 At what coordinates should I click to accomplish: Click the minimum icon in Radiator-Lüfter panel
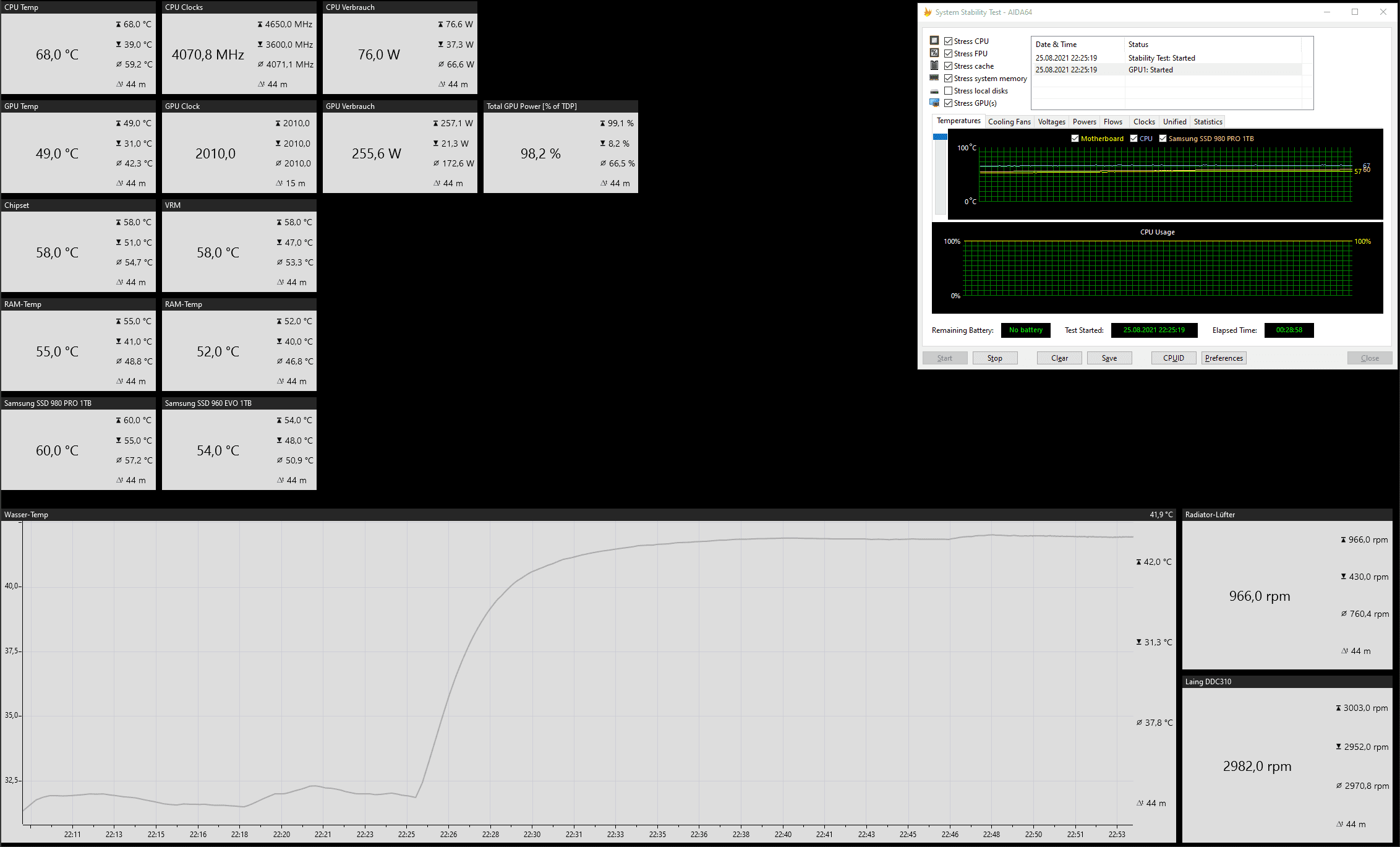tap(1344, 577)
